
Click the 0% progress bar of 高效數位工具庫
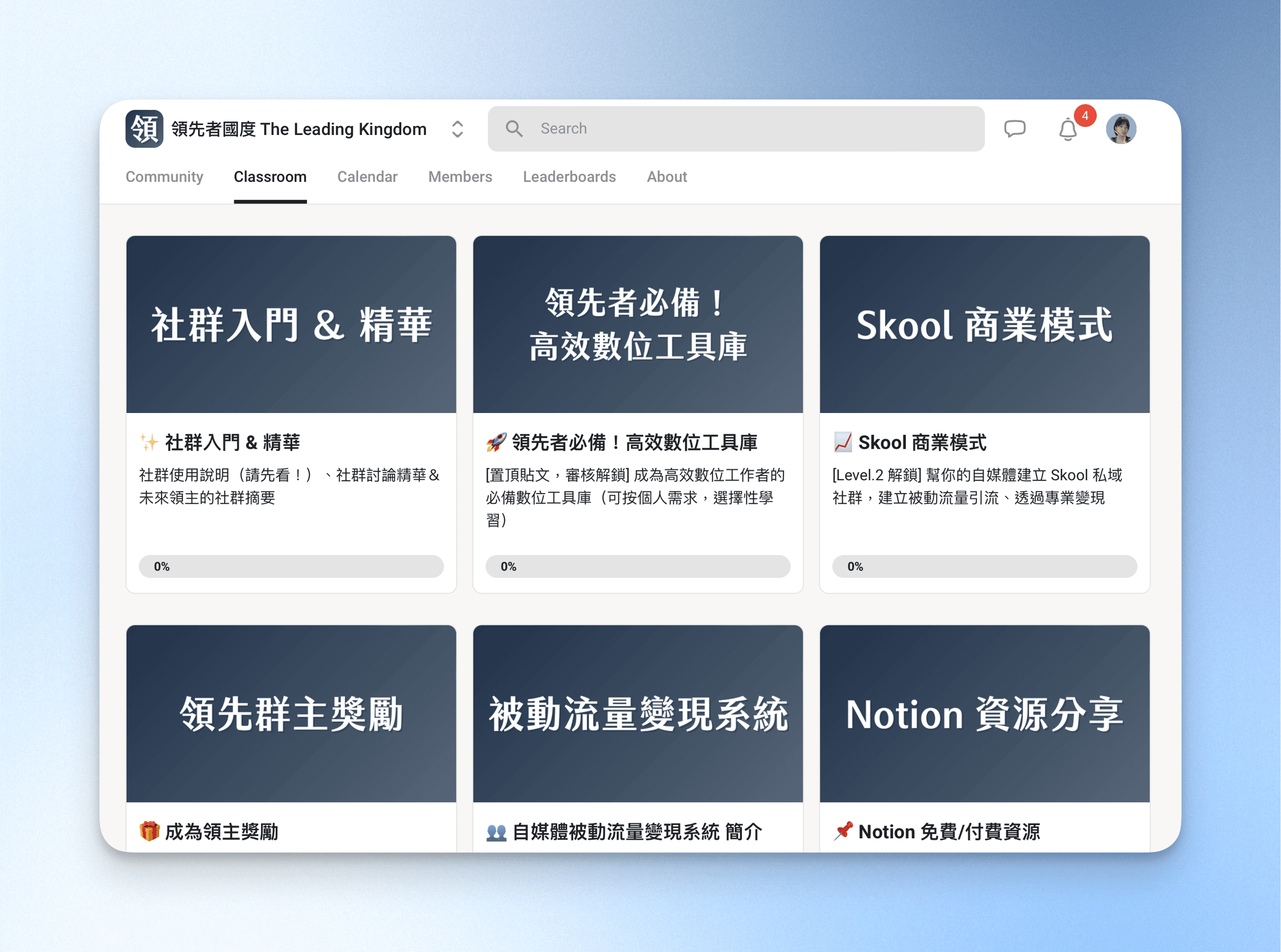[x=638, y=566]
